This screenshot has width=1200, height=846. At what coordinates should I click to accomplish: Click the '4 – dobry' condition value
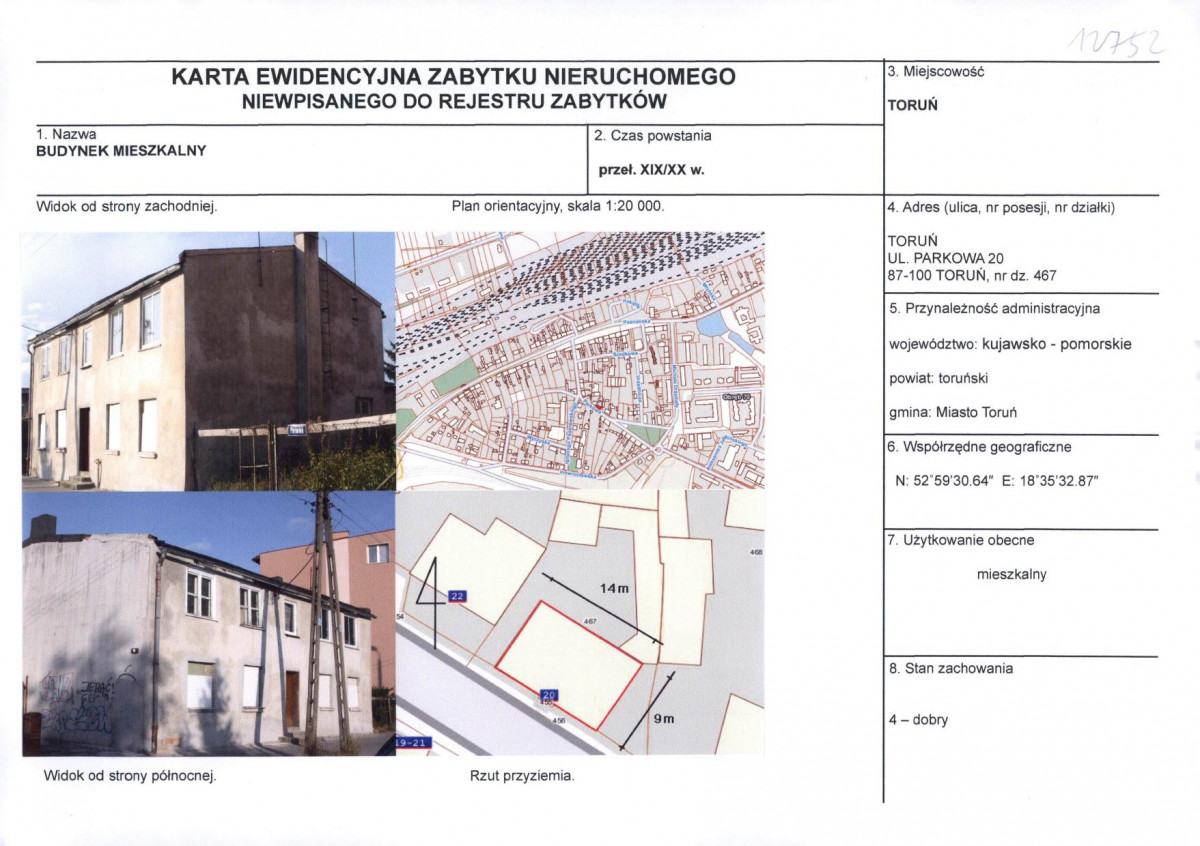point(918,720)
